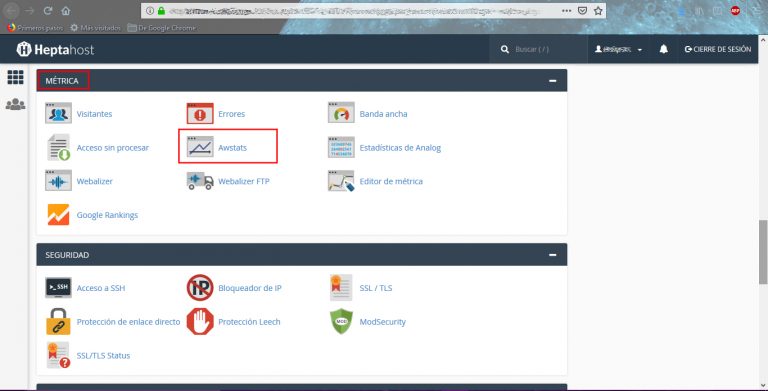Viewport: 768px width, 391px height.
Task: Open the Protección Leech hand icon
Action: click(200, 321)
